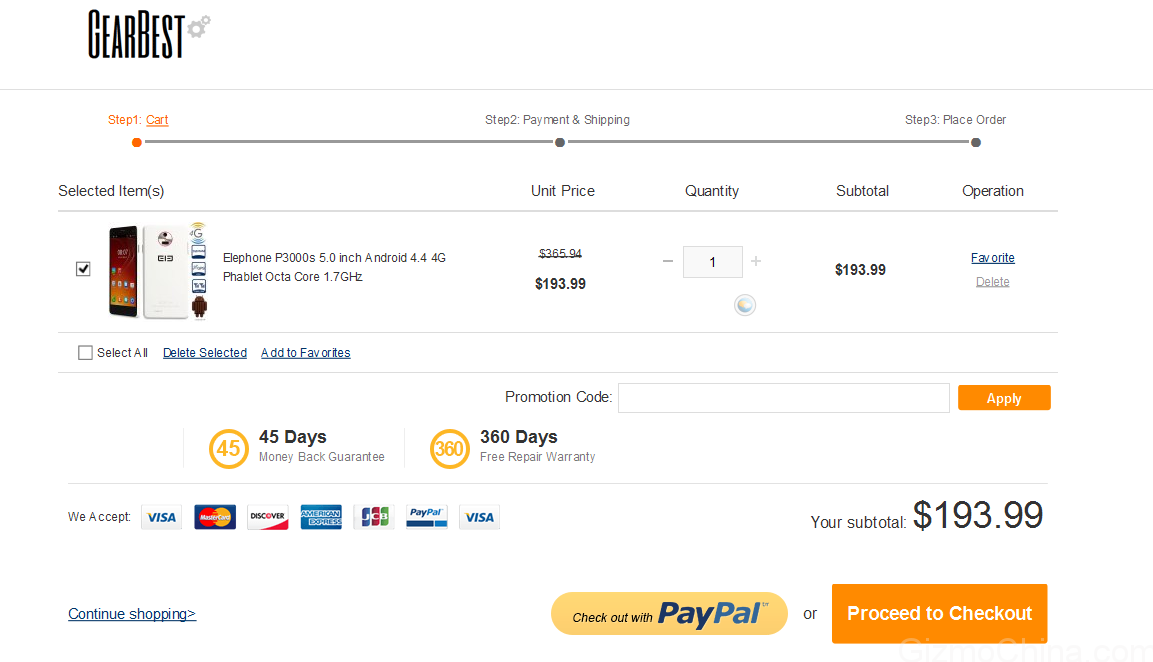The width and height of the screenshot is (1153, 662).
Task: Click the American Express icon
Action: pyautogui.click(x=321, y=517)
